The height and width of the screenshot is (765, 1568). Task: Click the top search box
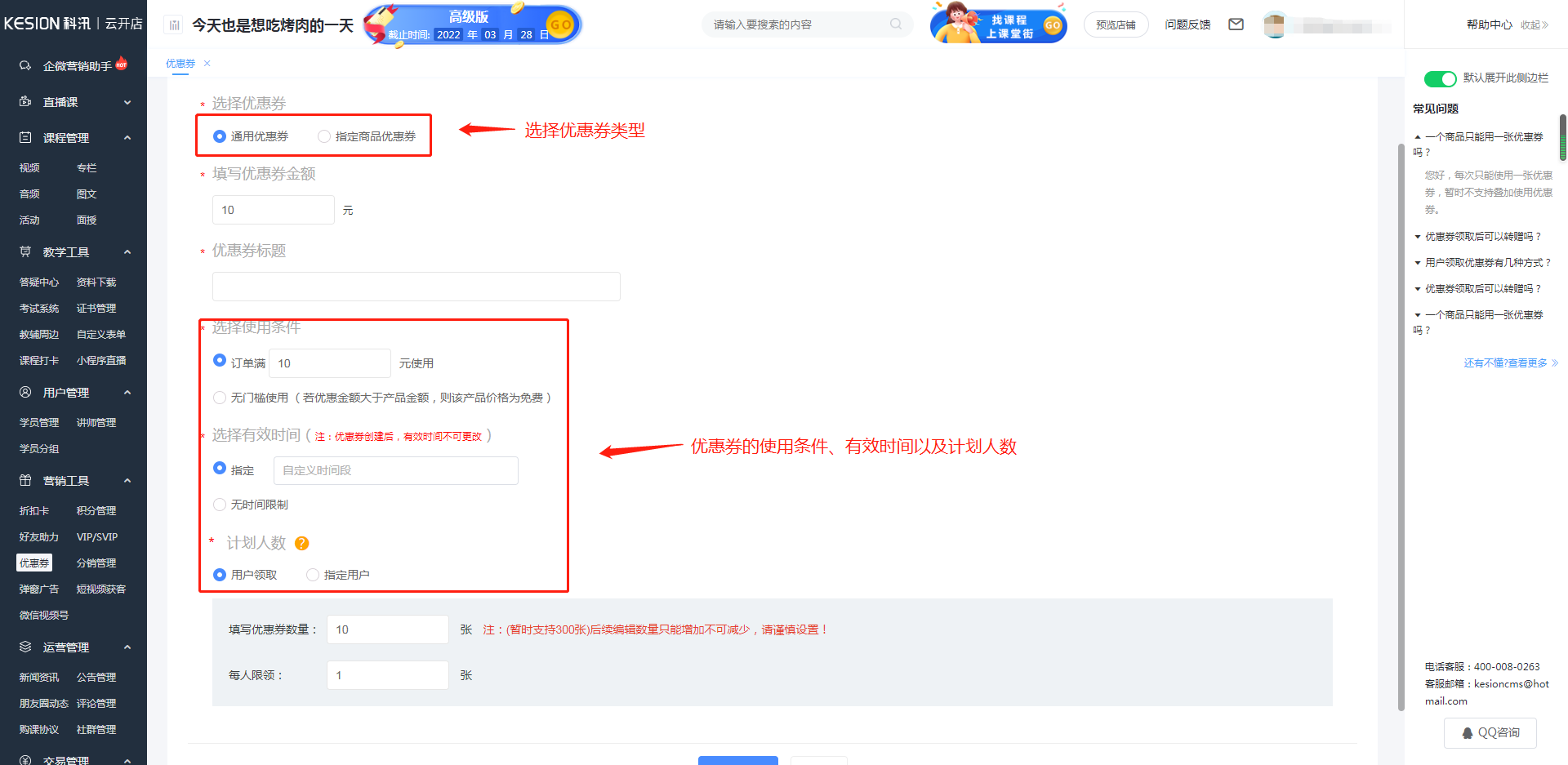pos(808,24)
